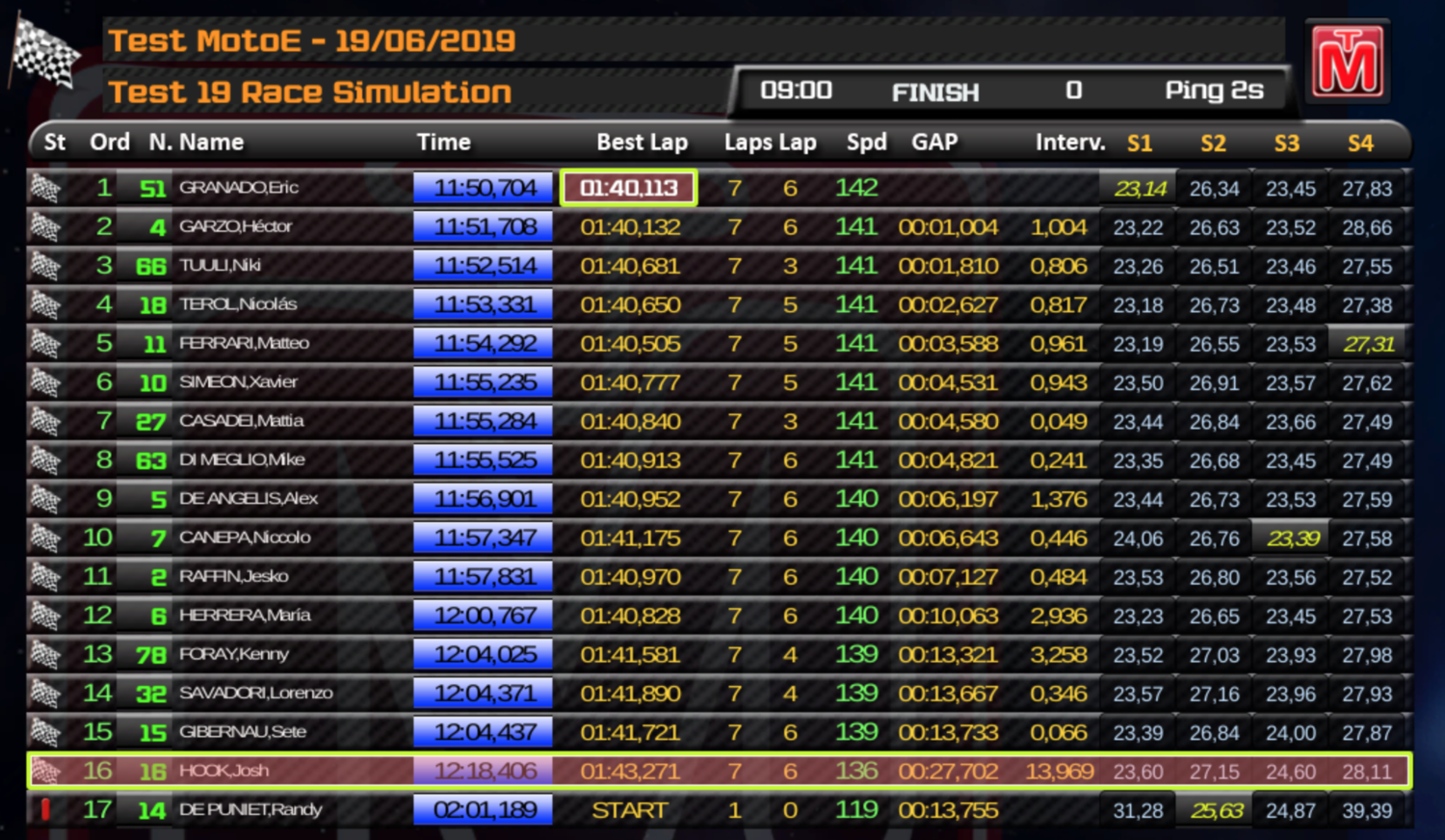Click the checkered flag status in HERRERA's row
Viewport: 1445px width, 840px height.
tap(45, 616)
